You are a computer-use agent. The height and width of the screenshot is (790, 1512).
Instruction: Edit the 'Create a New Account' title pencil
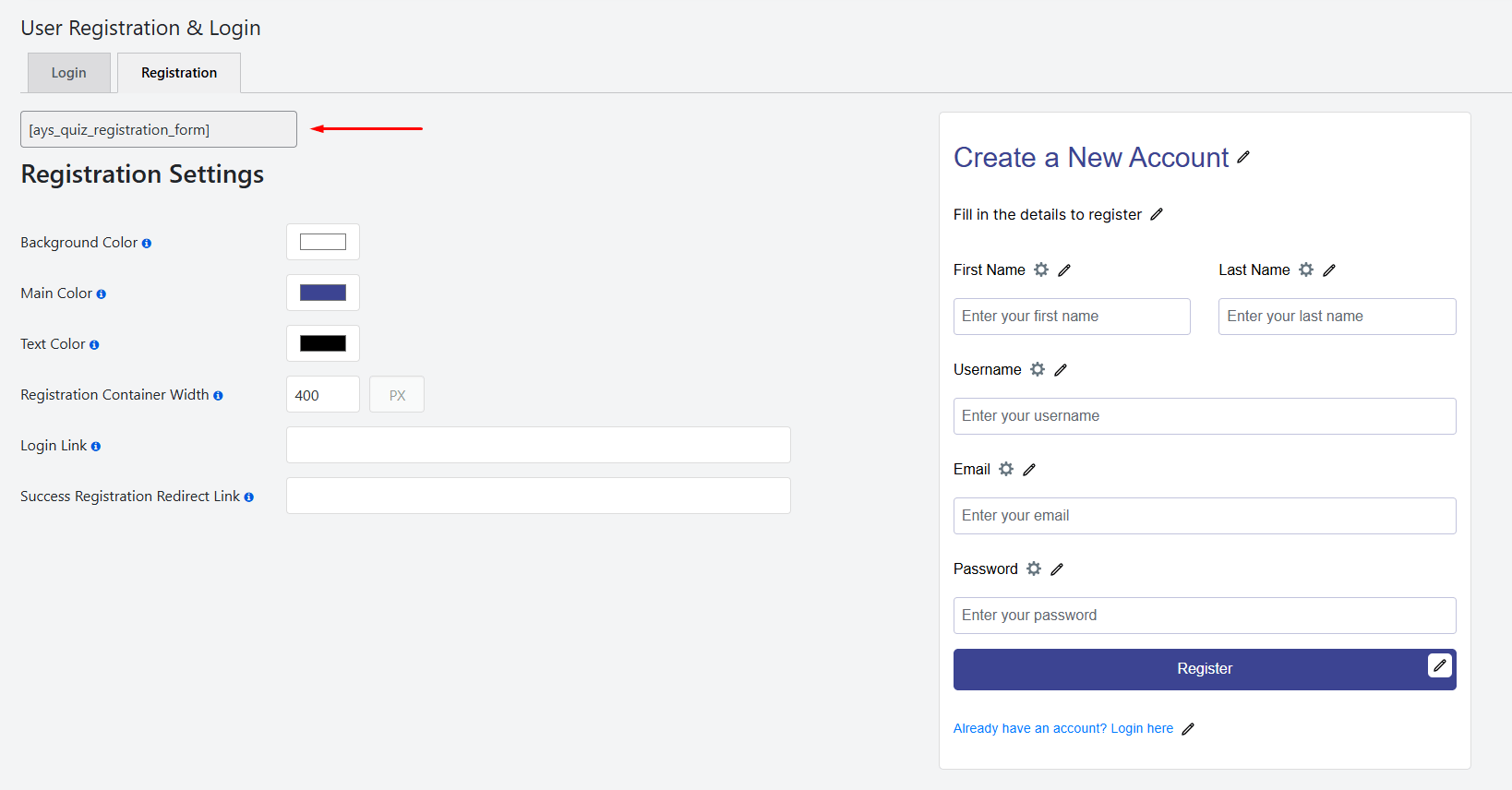1243,158
